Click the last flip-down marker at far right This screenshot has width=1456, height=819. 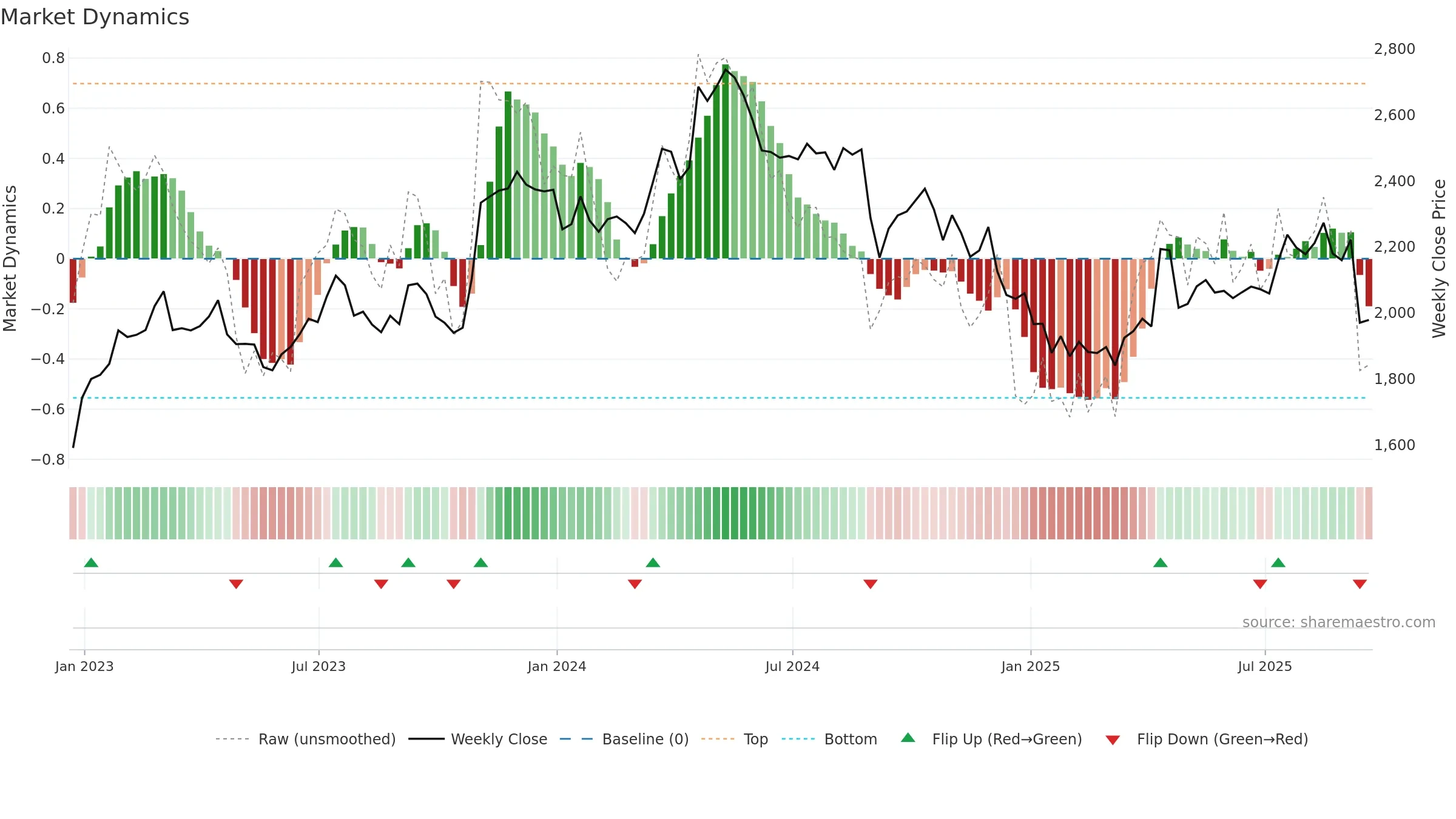coord(1360,584)
